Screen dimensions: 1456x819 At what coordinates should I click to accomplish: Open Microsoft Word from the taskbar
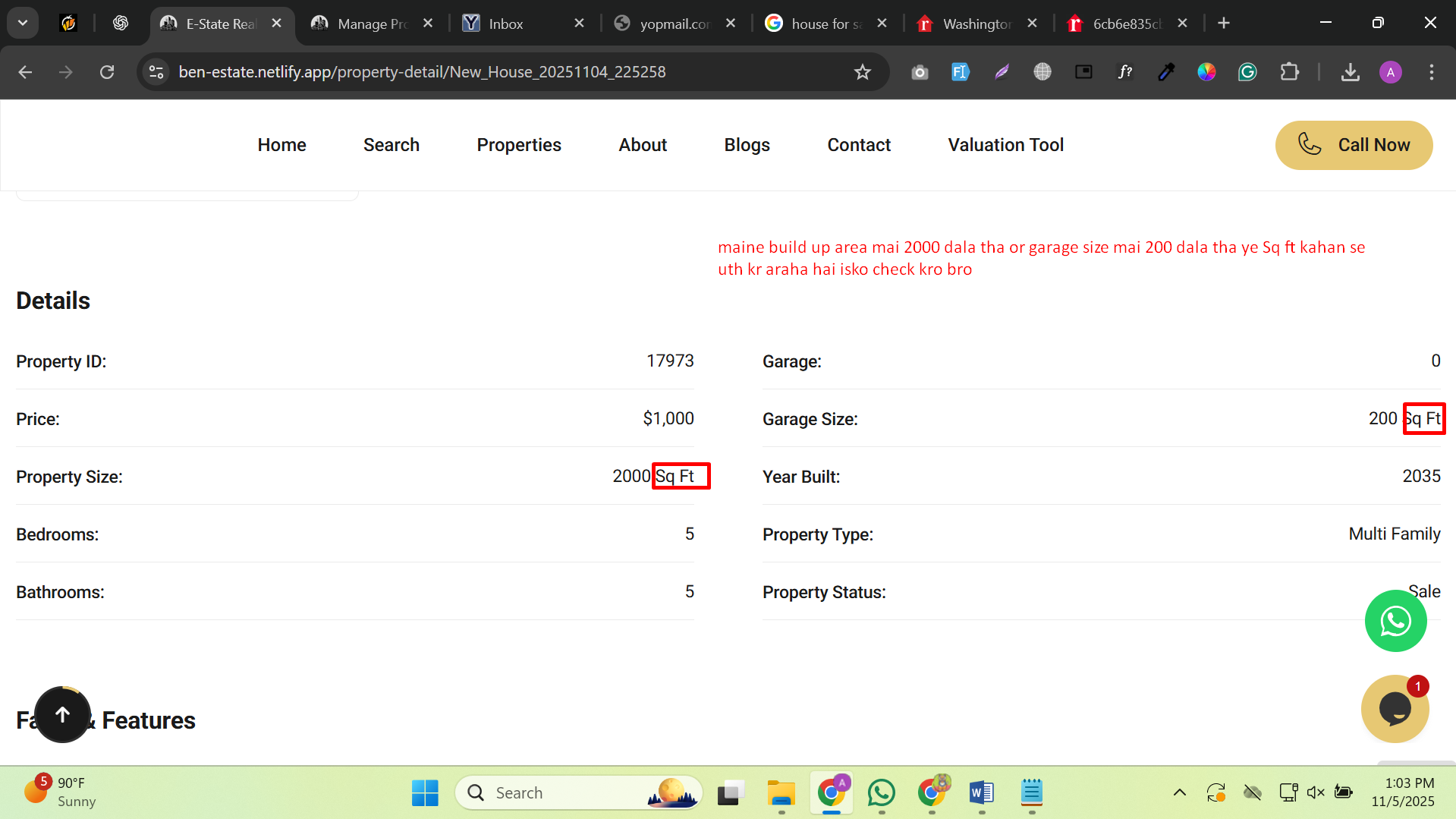click(981, 792)
